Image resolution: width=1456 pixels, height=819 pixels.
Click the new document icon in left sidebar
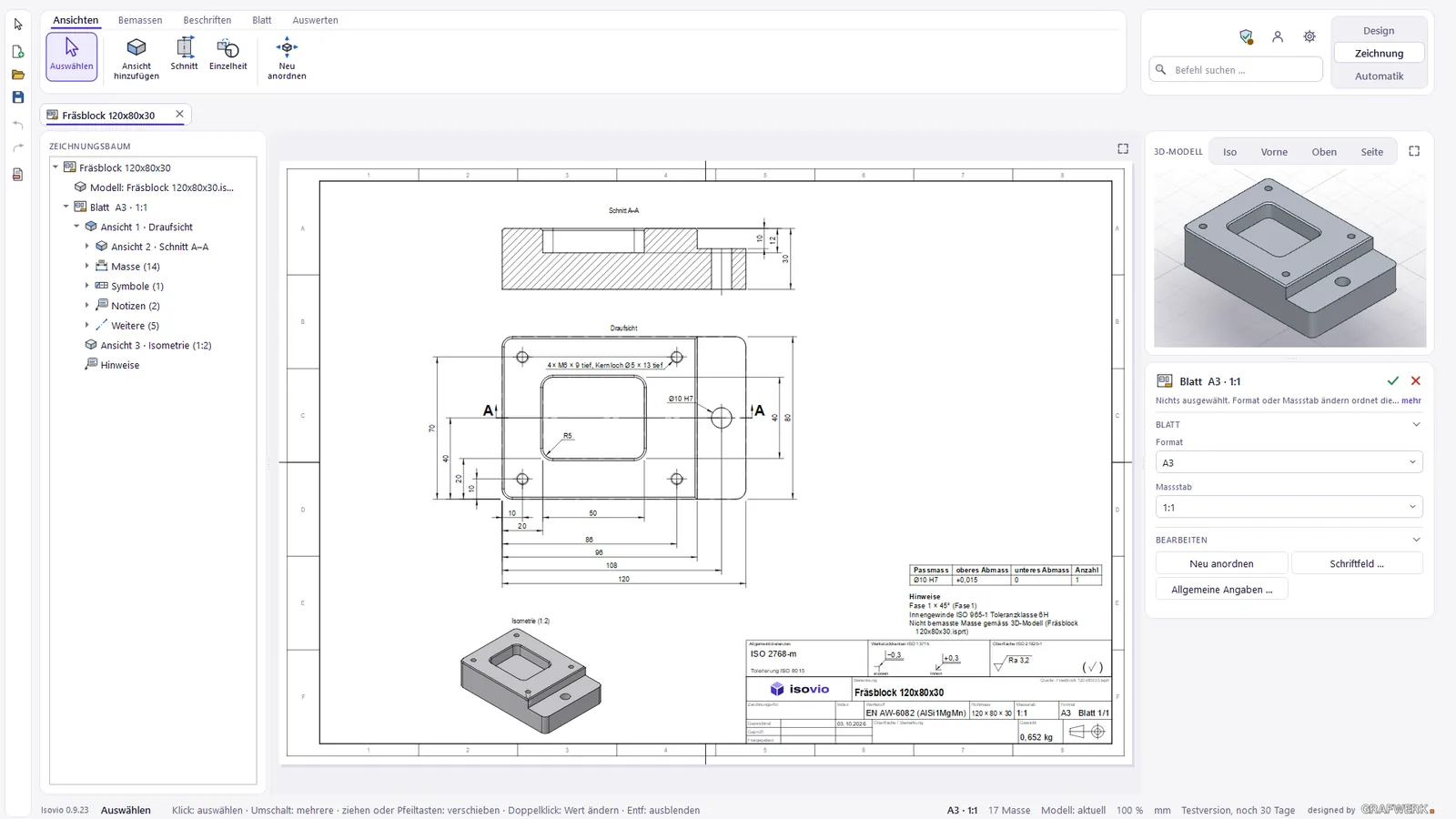(x=18, y=52)
